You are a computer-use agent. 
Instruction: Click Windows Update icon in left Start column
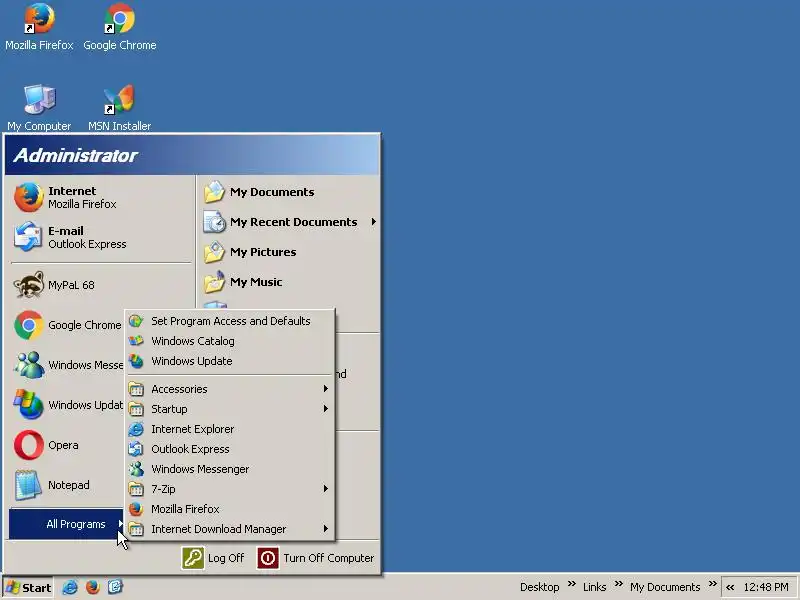click(29, 405)
